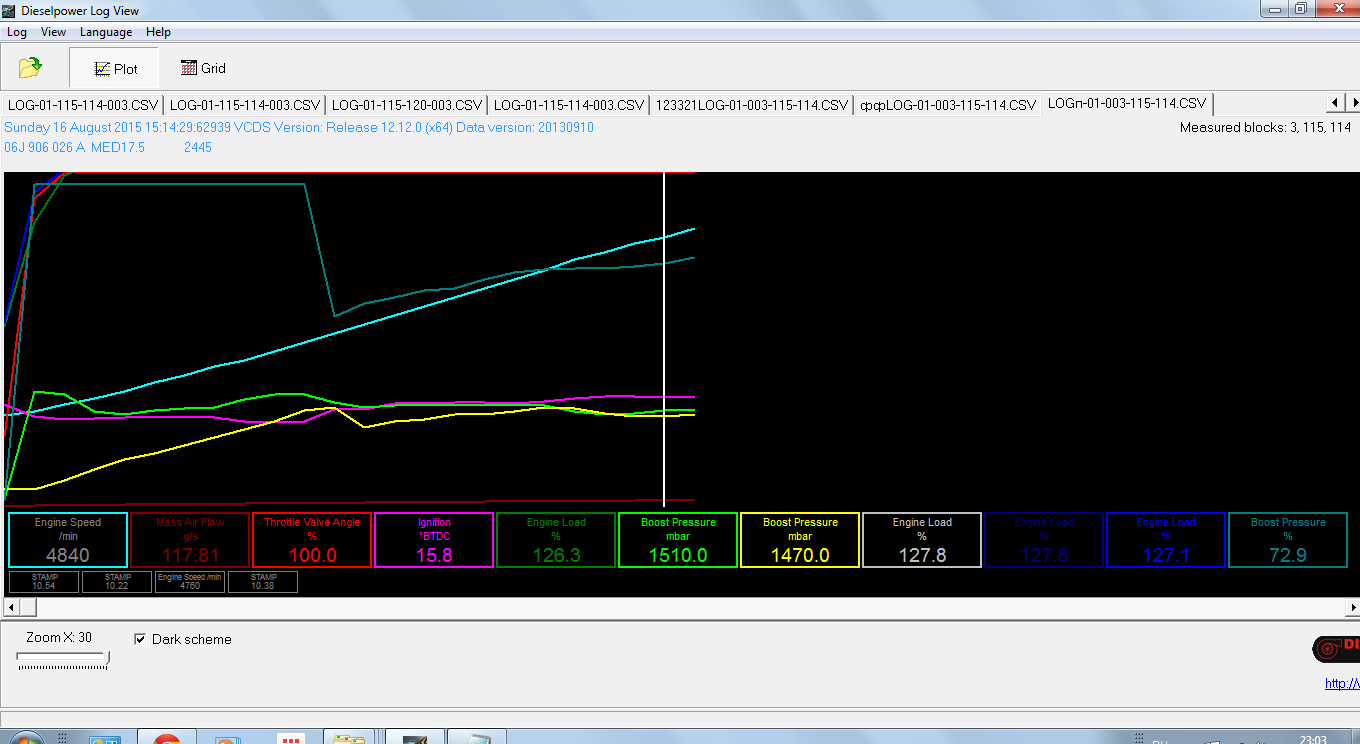1360x744 pixels.
Task: Open the Language menu
Action: 106,32
